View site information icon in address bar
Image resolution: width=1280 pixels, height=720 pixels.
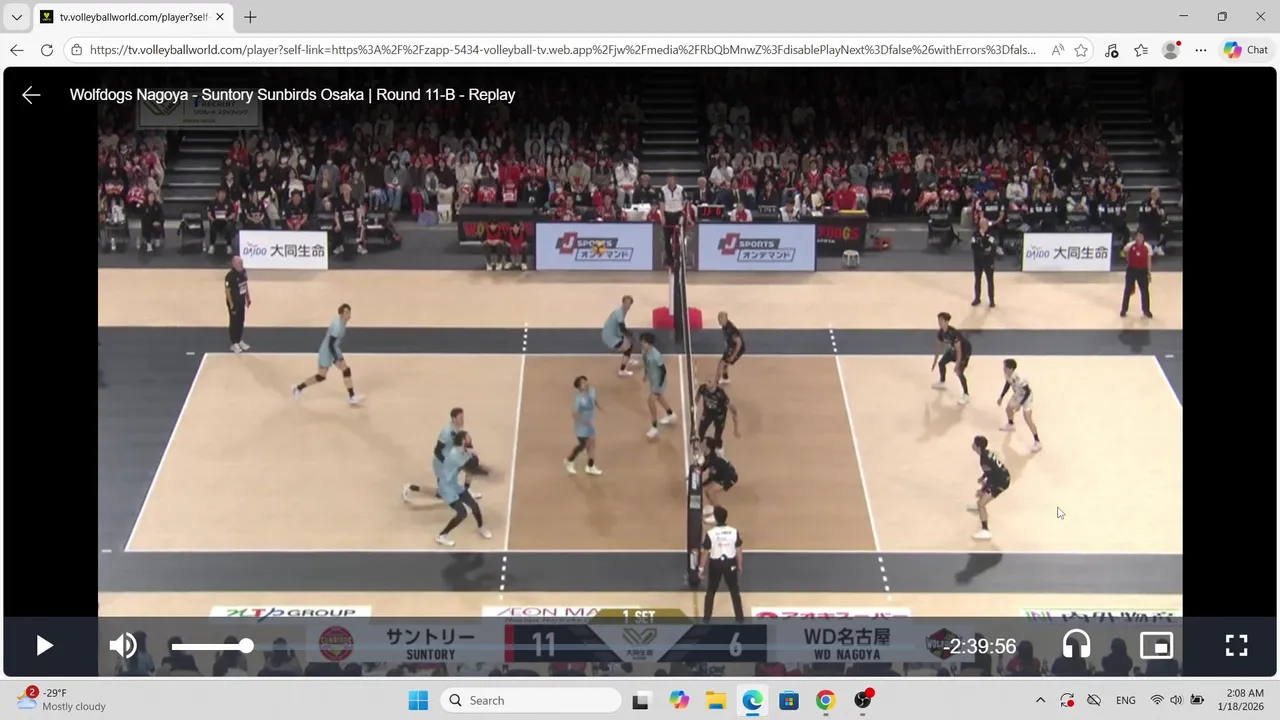point(77,50)
